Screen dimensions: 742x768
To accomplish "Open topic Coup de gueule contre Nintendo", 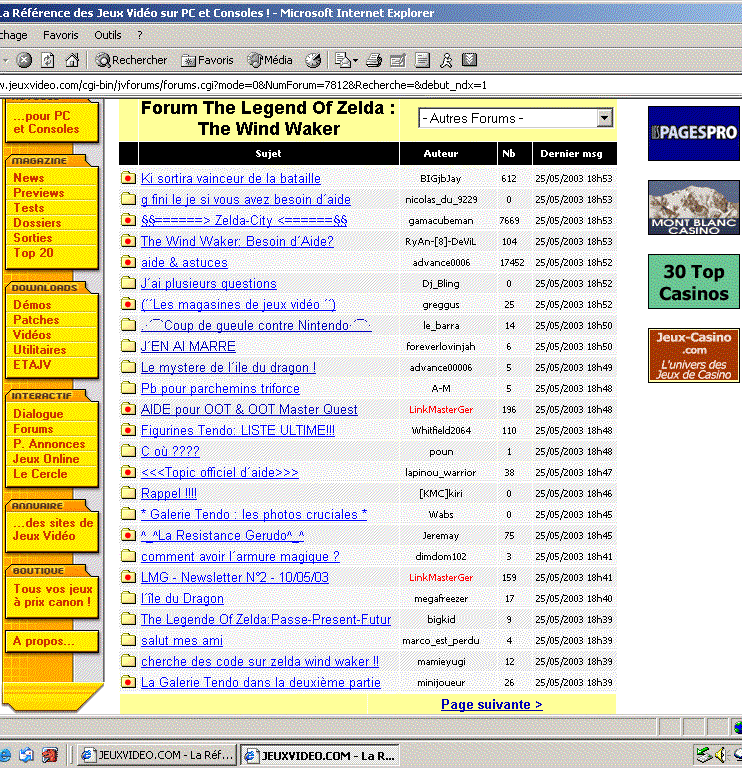I will click(256, 325).
